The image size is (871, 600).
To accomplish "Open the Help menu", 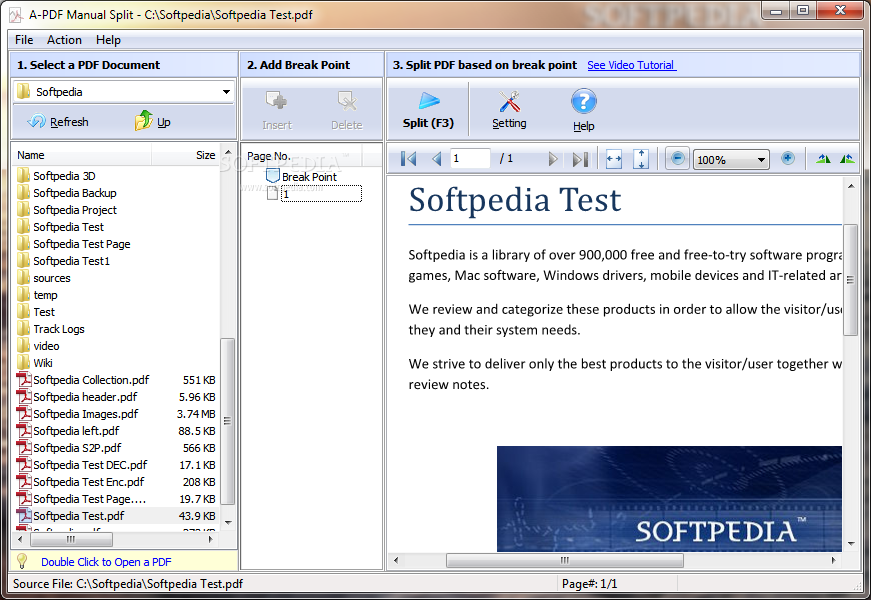I will (108, 40).
